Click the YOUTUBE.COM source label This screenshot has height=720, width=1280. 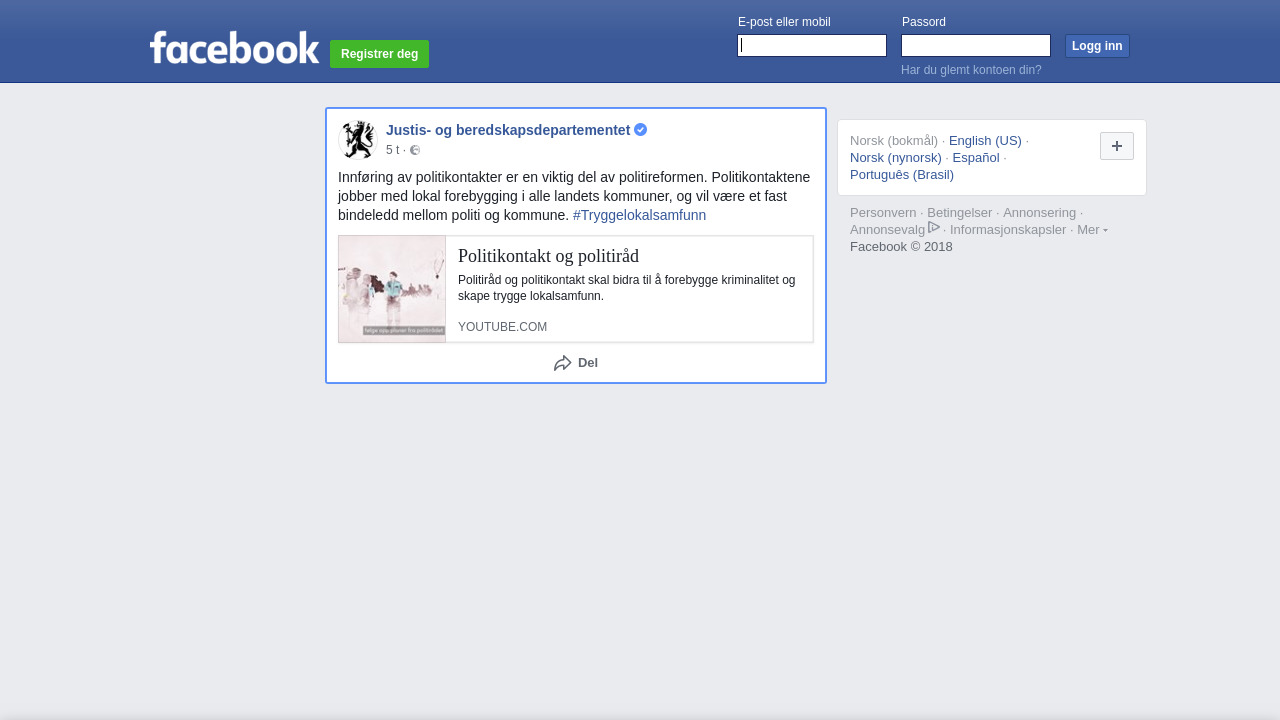[502, 327]
